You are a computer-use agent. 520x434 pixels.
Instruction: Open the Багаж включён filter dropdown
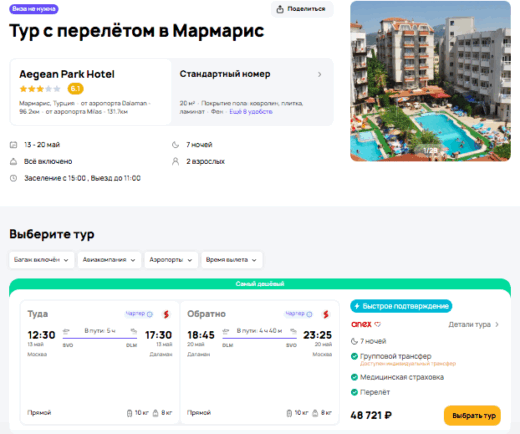click(x=41, y=260)
